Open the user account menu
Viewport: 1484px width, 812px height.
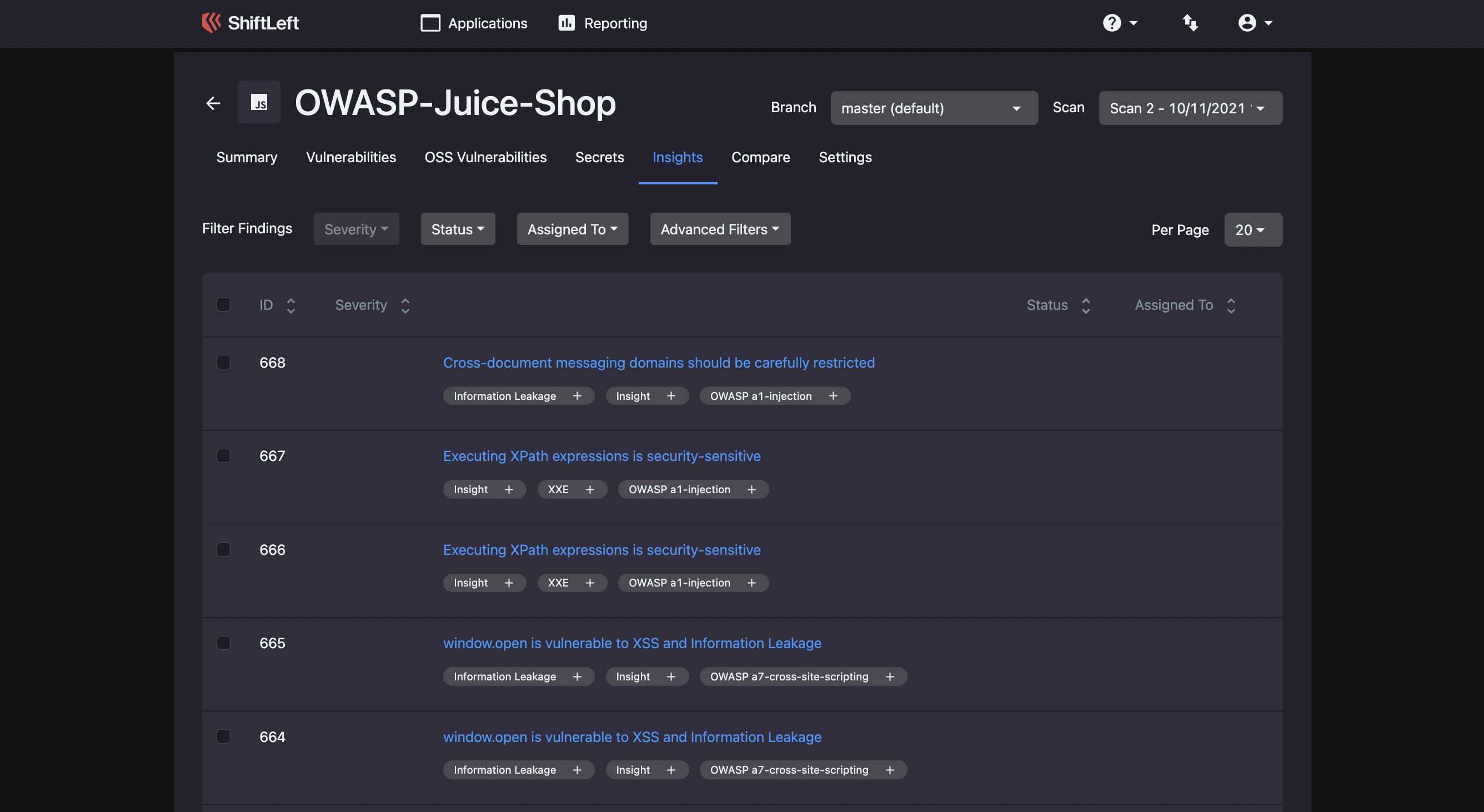(1255, 23)
